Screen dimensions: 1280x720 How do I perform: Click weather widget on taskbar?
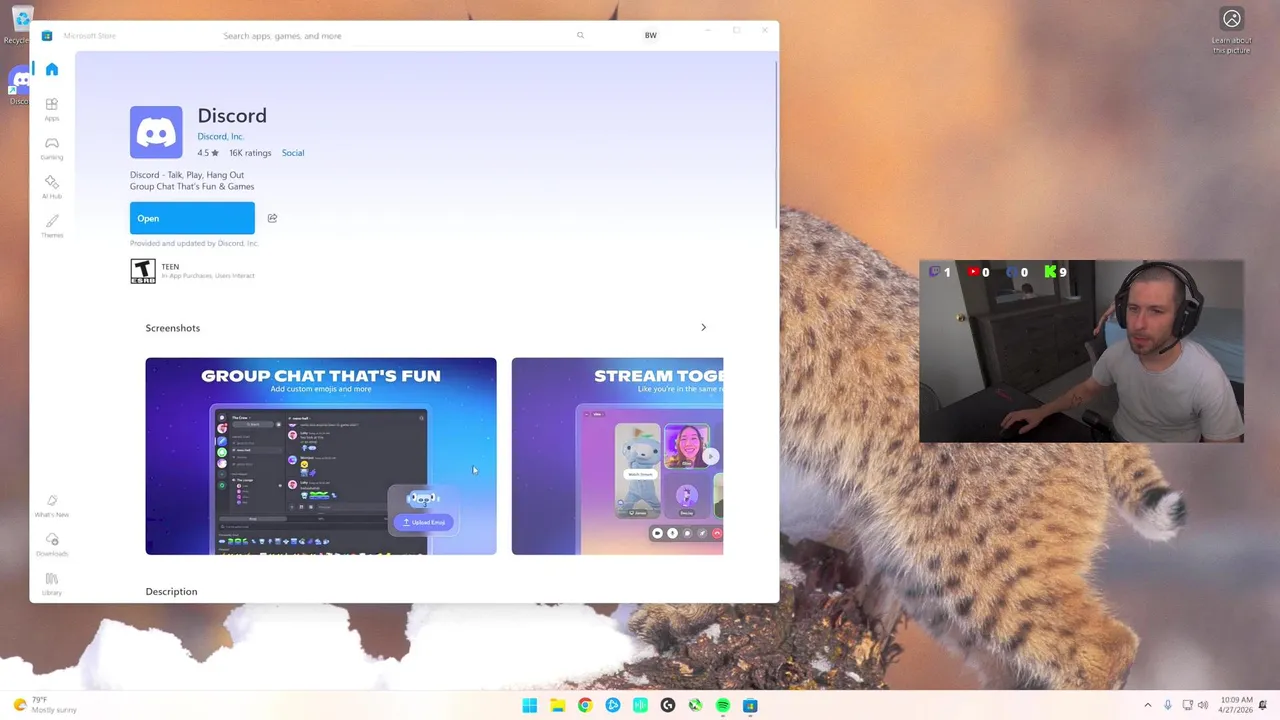[x=46, y=705]
